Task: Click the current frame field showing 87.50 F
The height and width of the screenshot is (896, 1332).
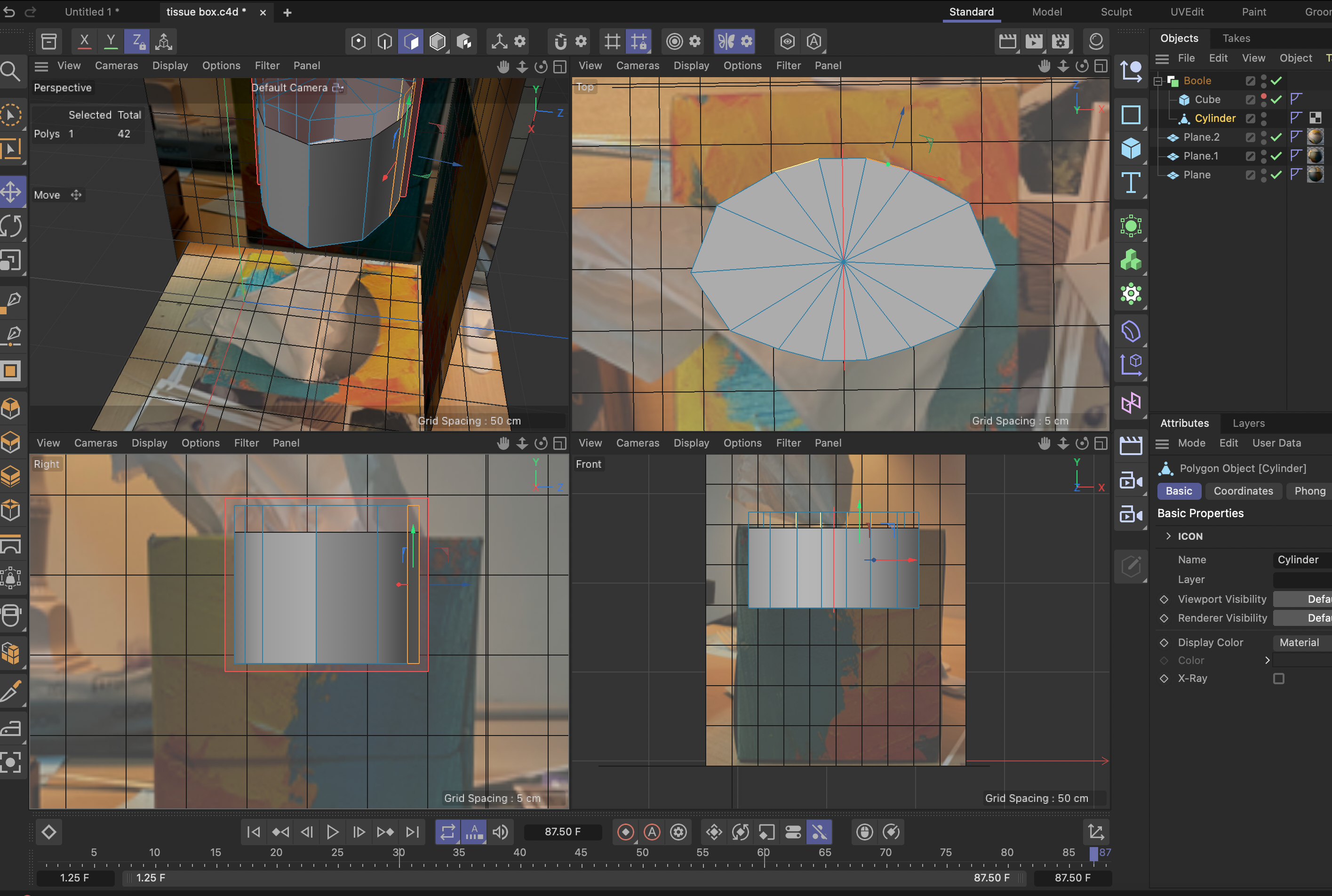Action: [x=563, y=832]
